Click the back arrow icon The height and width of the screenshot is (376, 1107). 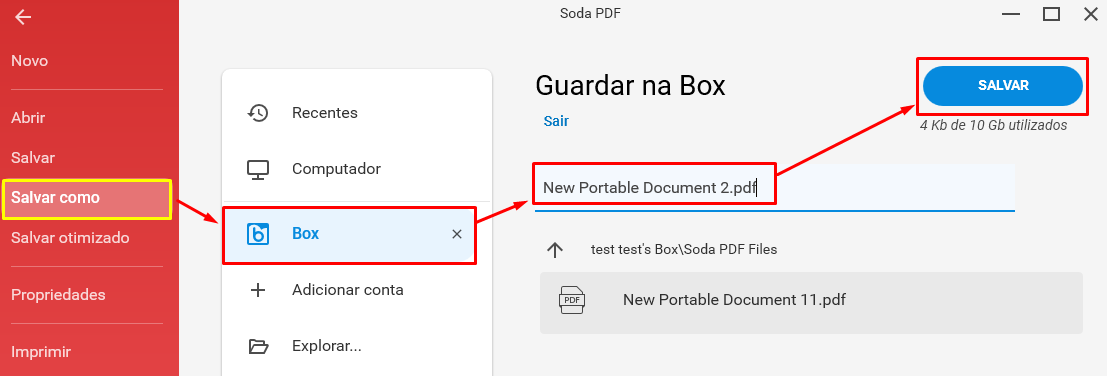click(x=23, y=17)
